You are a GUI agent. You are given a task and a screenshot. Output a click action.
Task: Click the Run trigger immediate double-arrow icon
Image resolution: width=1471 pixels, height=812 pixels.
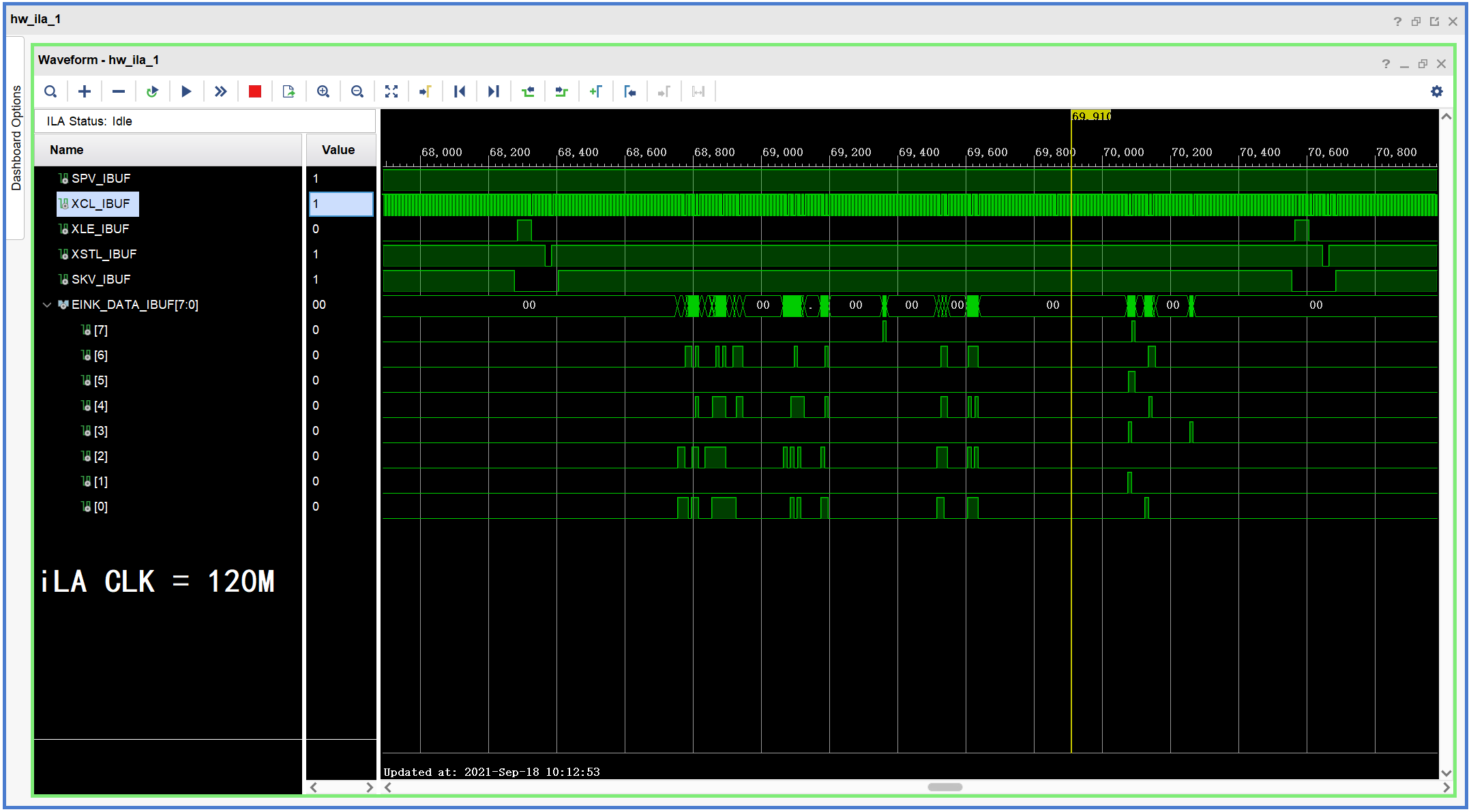pyautogui.click(x=221, y=91)
